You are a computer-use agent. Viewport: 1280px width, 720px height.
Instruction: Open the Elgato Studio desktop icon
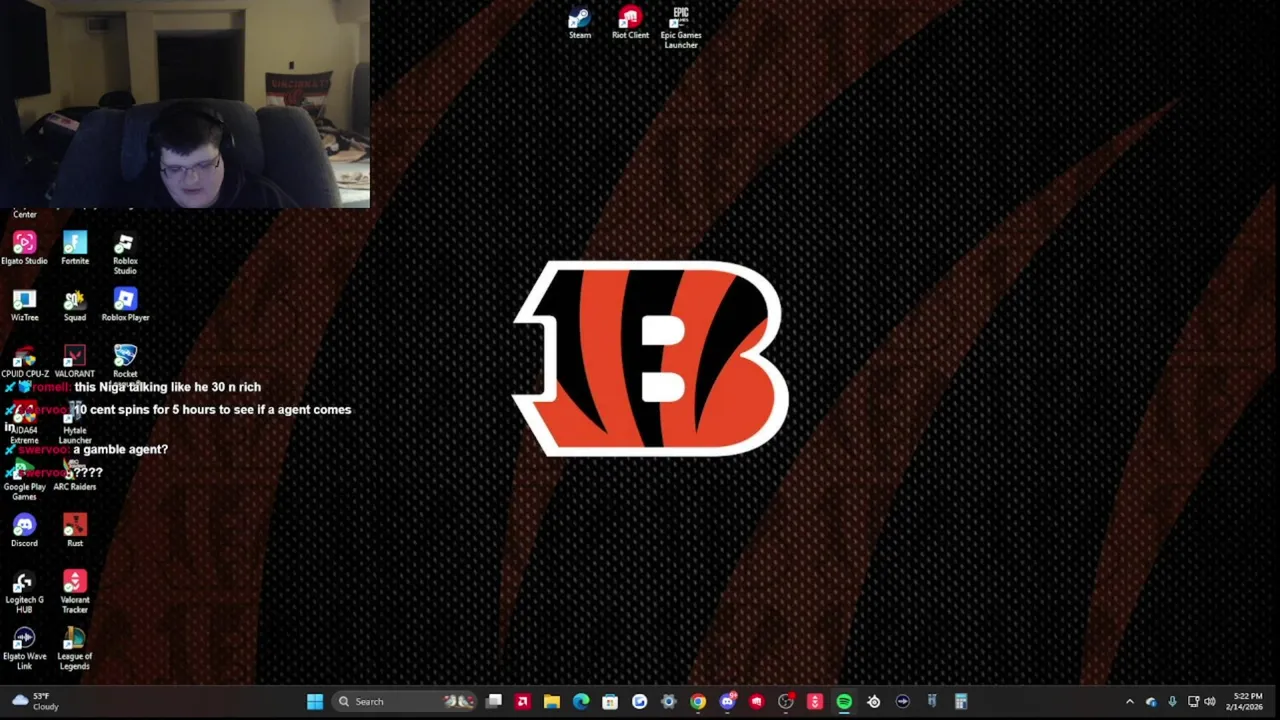pos(24,249)
